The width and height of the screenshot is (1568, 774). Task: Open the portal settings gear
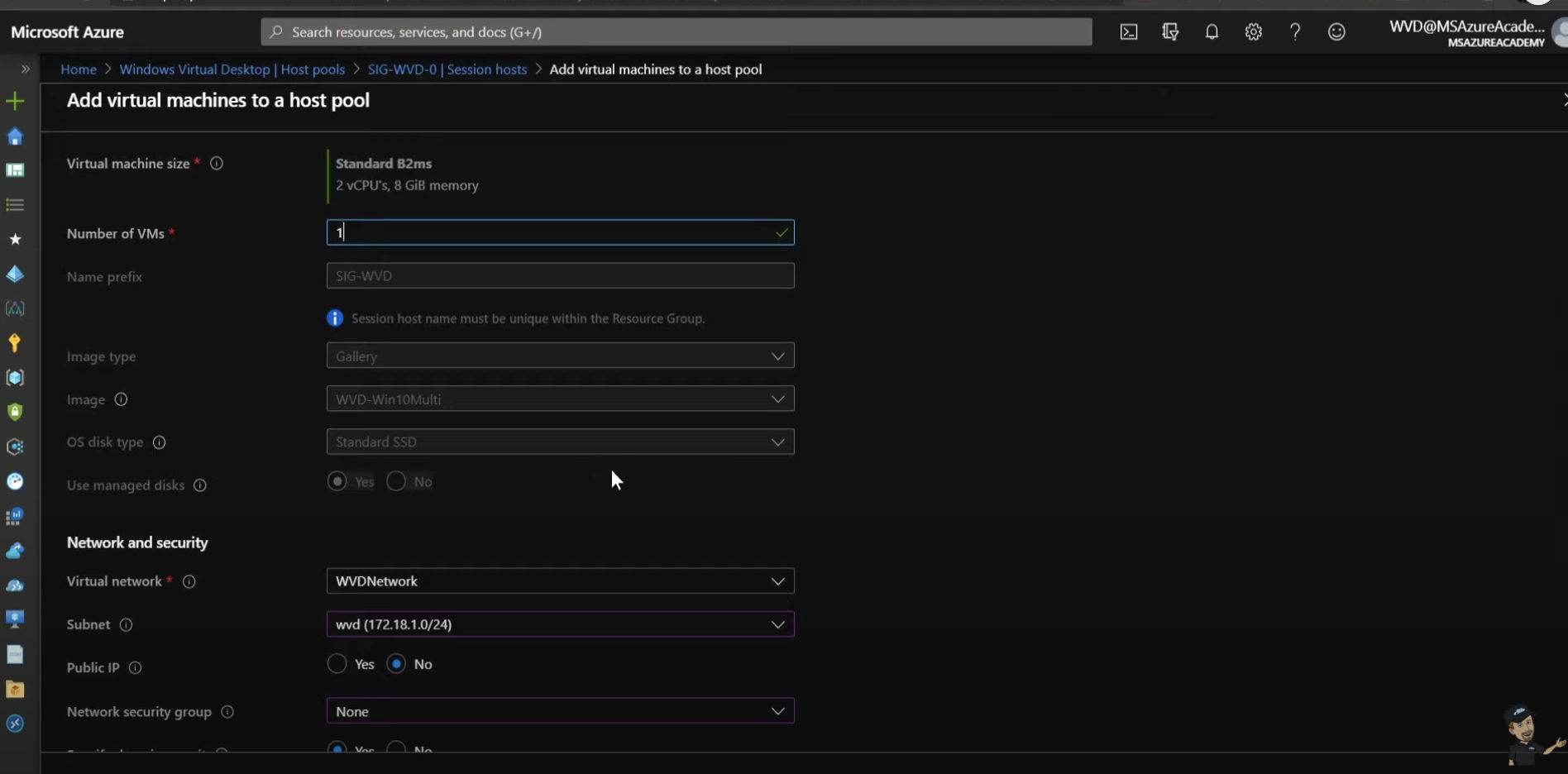(1253, 32)
